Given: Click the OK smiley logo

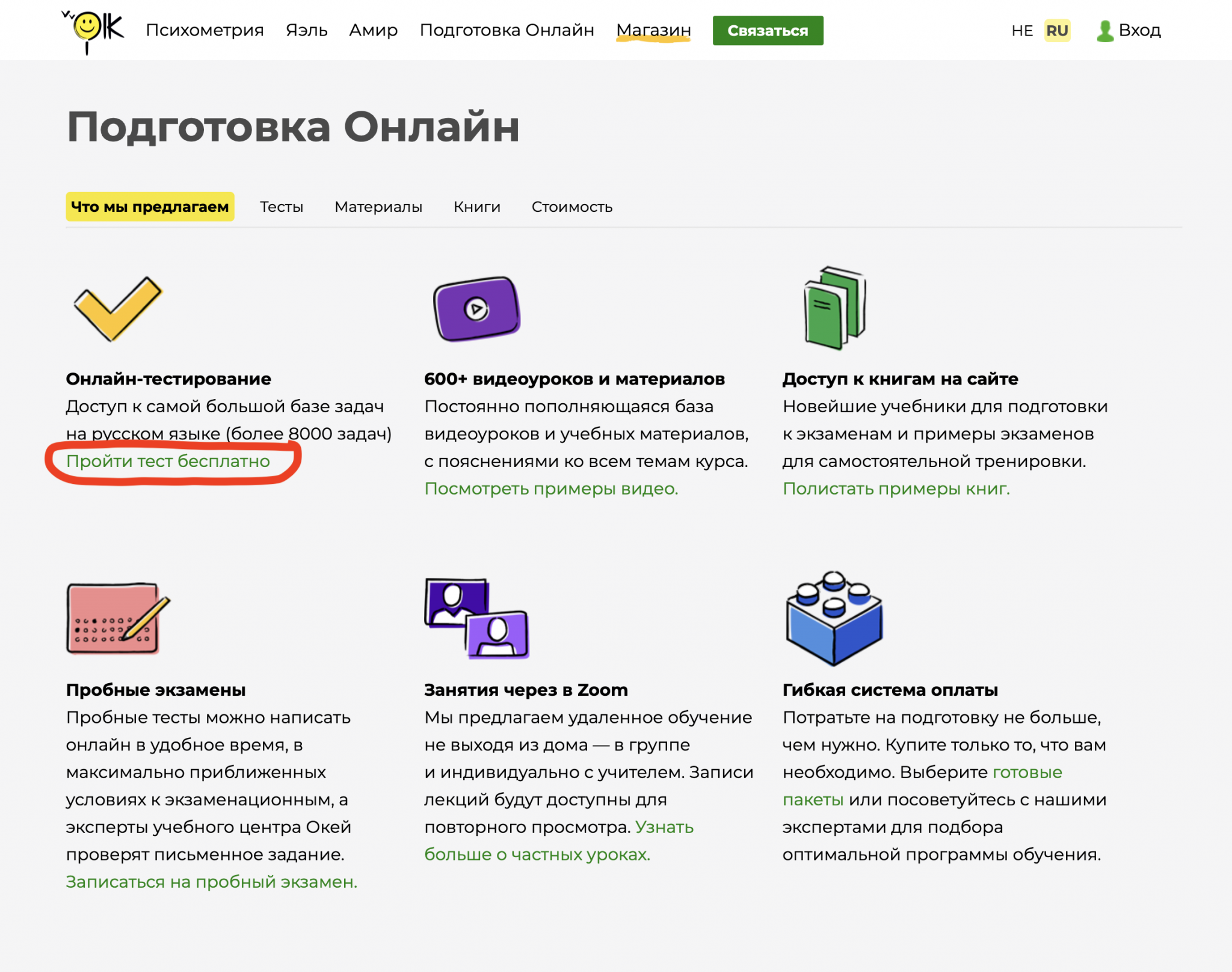Looking at the screenshot, I should coord(93,31).
